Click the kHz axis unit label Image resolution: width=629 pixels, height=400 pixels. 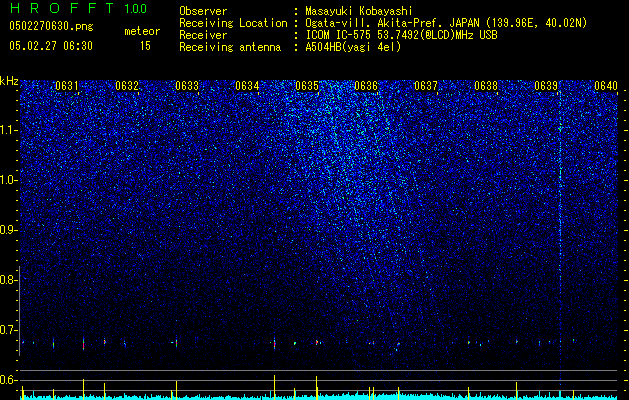pos(9,81)
